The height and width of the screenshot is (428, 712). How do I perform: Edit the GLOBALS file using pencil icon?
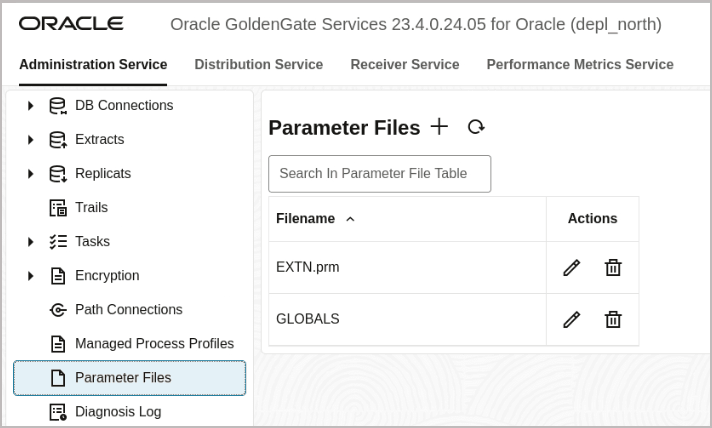click(x=571, y=319)
